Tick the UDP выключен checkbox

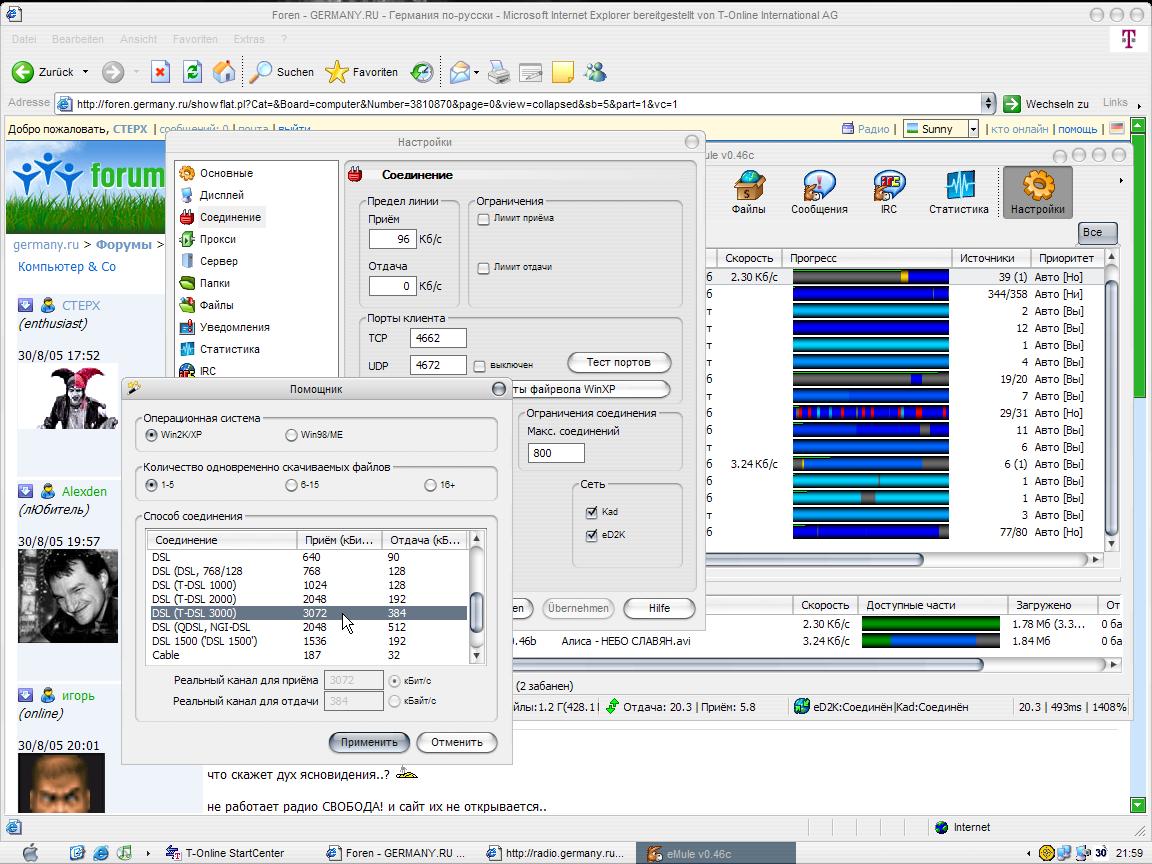click(x=480, y=366)
